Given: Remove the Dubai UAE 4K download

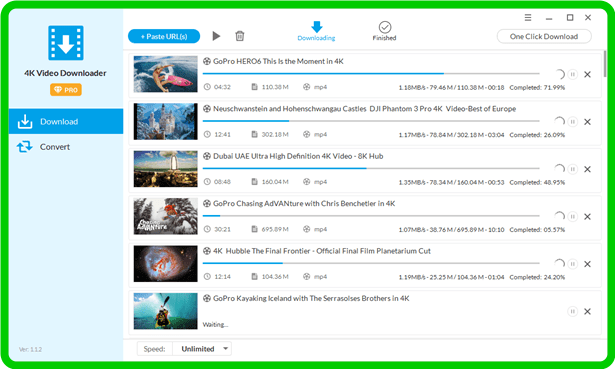Looking at the screenshot, I should 588,169.
